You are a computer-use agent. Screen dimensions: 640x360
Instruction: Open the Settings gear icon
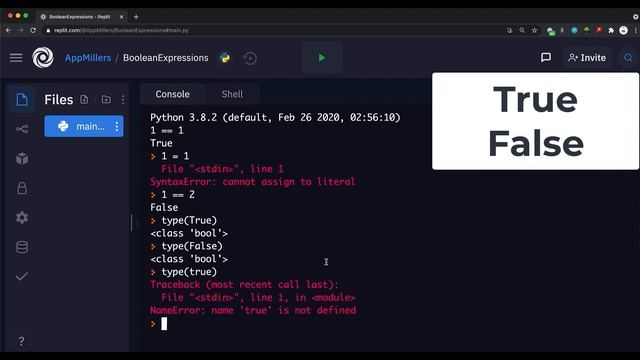pos(22,218)
